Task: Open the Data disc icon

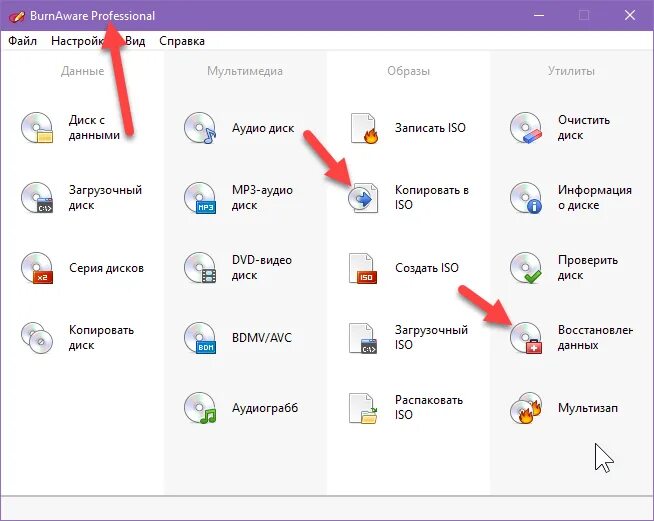Action: point(37,128)
